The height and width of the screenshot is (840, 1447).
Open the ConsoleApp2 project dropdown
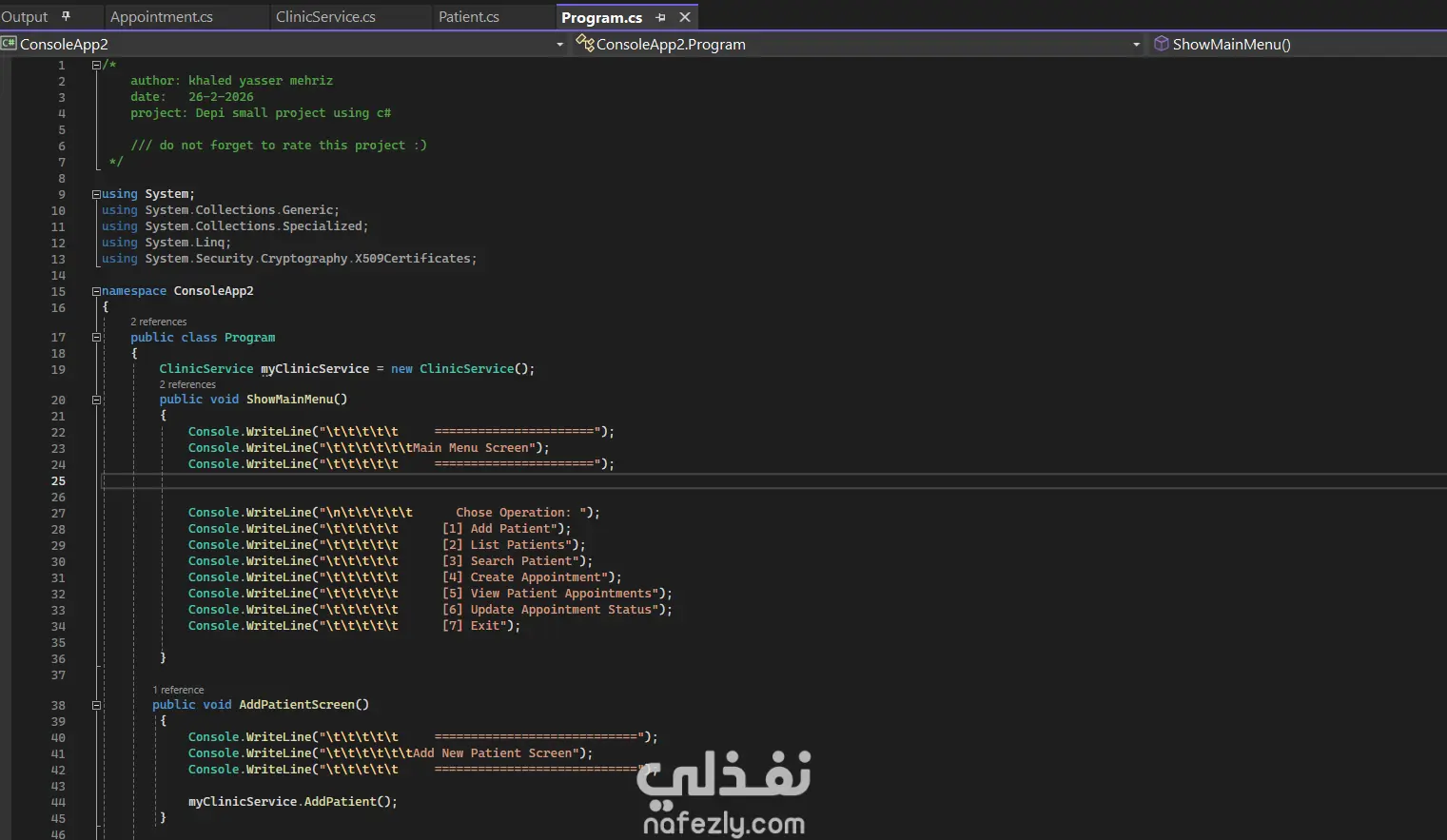(559, 45)
